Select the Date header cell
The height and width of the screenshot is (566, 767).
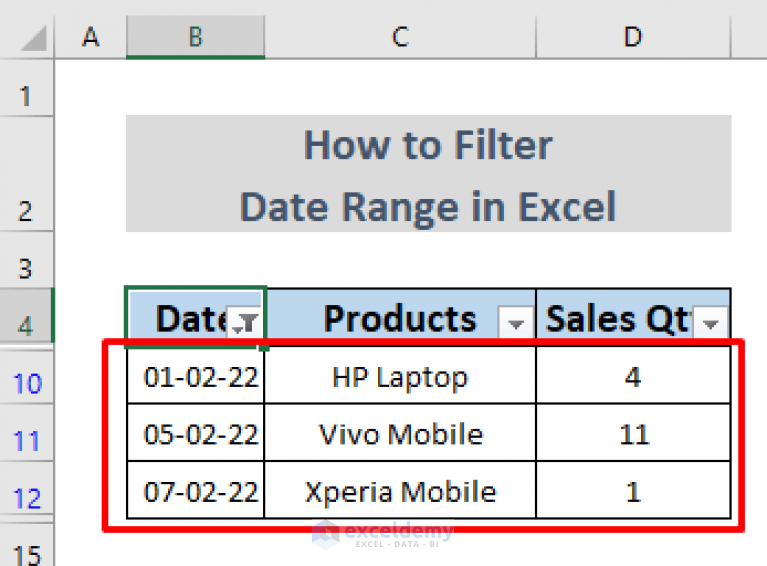pyautogui.click(x=196, y=317)
